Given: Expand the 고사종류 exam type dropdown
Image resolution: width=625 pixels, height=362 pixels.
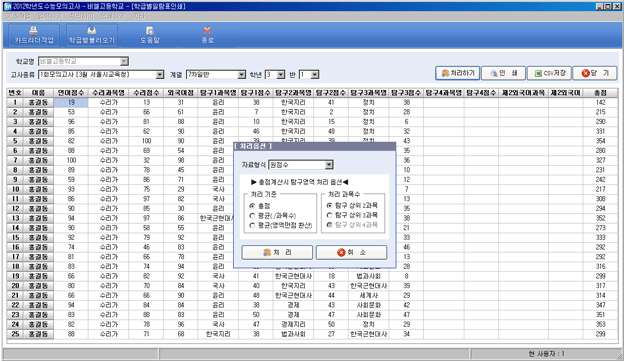Looking at the screenshot, I should 159,75.
